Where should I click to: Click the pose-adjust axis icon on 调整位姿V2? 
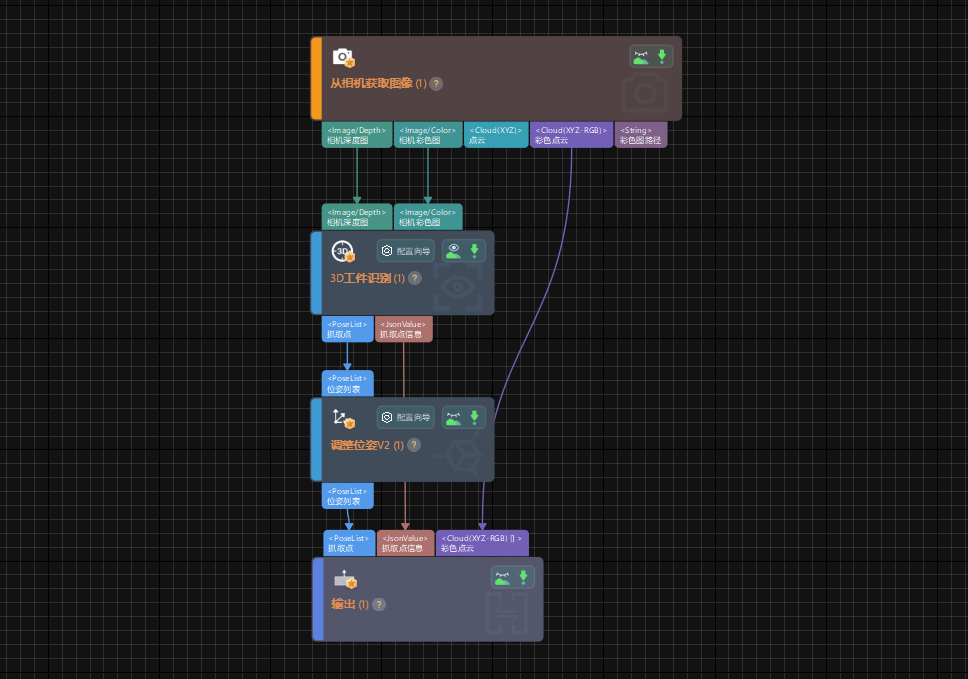click(x=340, y=417)
